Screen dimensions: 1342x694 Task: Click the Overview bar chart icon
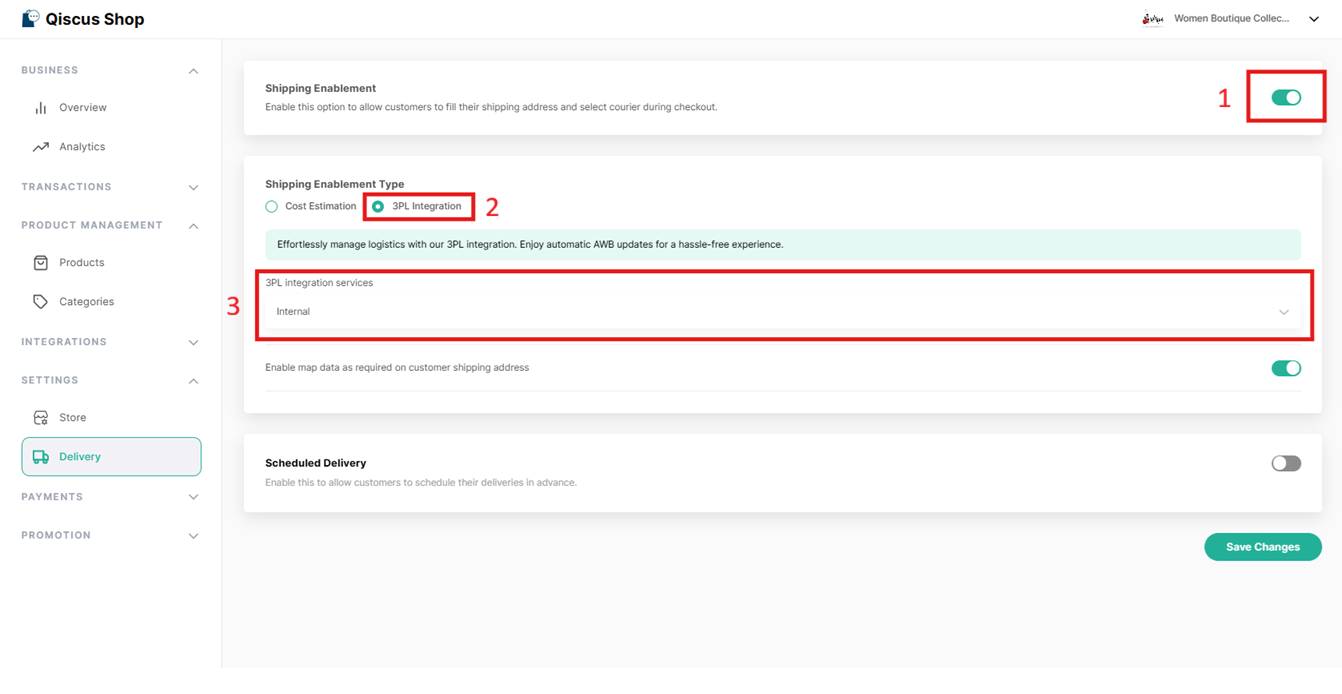[x=41, y=108]
